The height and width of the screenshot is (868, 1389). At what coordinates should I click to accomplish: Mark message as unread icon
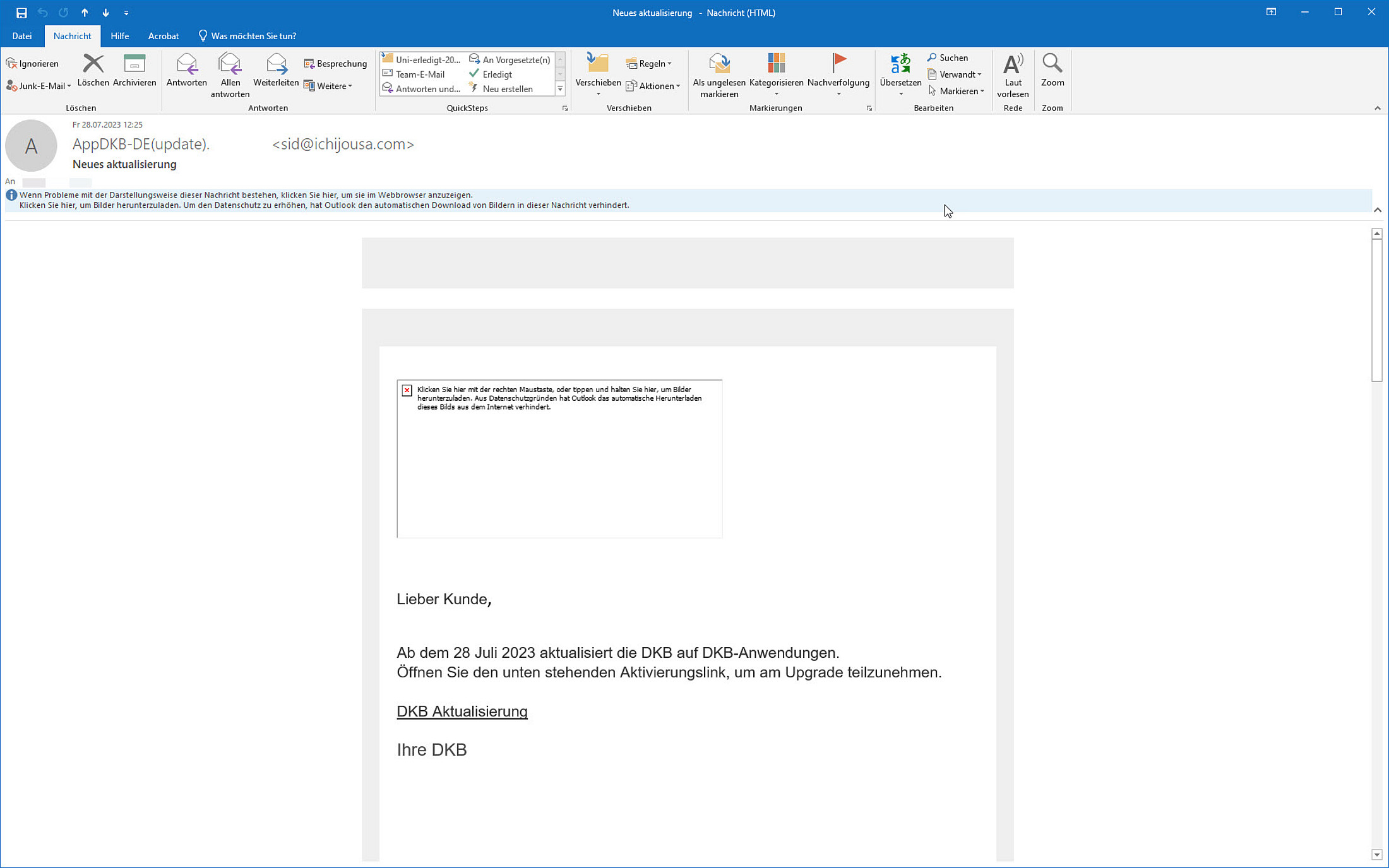[x=718, y=64]
